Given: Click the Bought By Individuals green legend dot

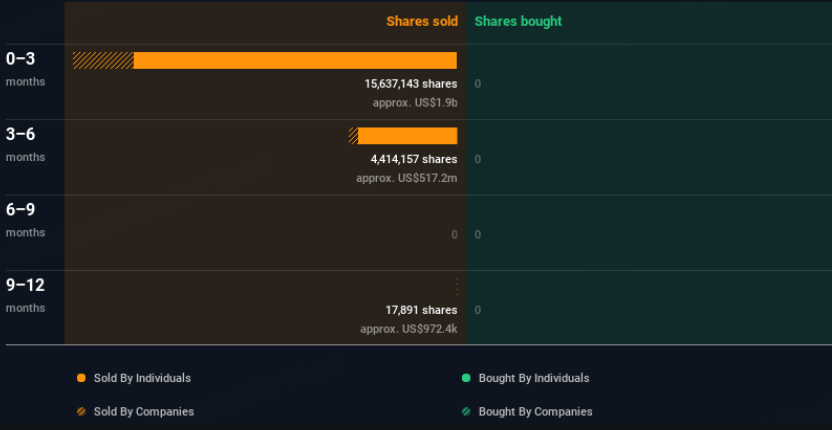Looking at the screenshot, I should [466, 378].
